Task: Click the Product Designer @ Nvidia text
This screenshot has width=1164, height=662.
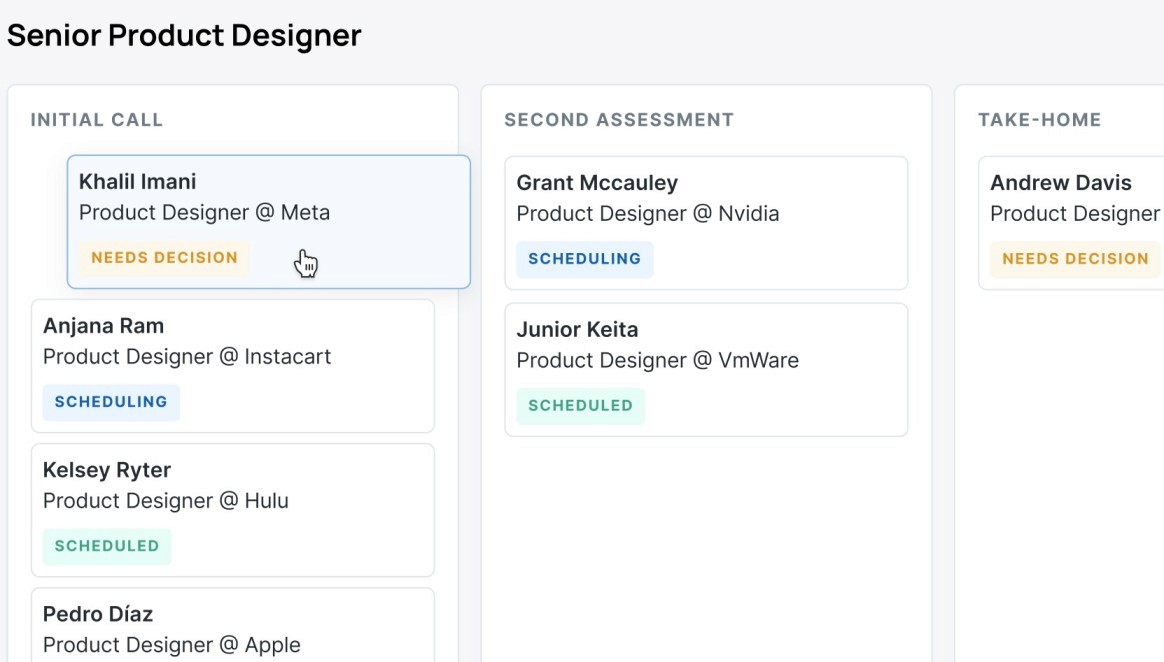Action: tap(648, 214)
